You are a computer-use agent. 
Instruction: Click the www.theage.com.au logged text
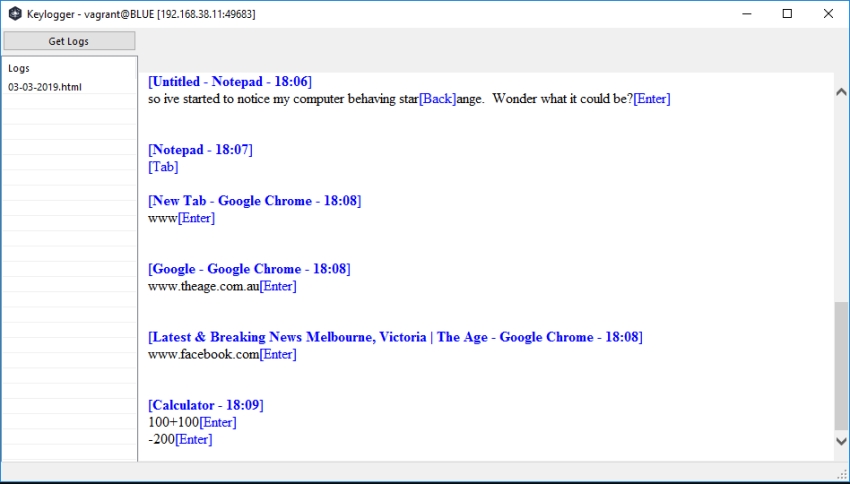tap(204, 286)
